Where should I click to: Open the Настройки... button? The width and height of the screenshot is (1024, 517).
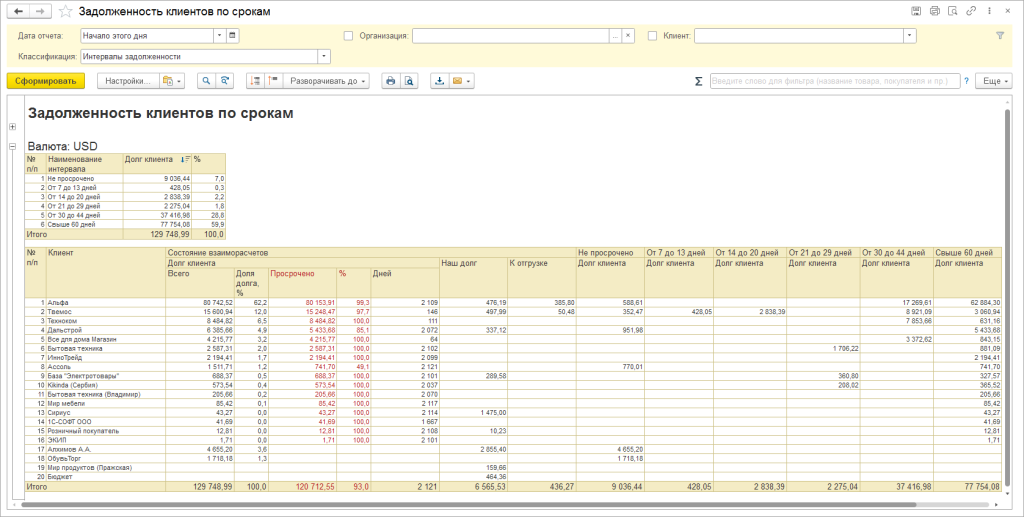128,81
